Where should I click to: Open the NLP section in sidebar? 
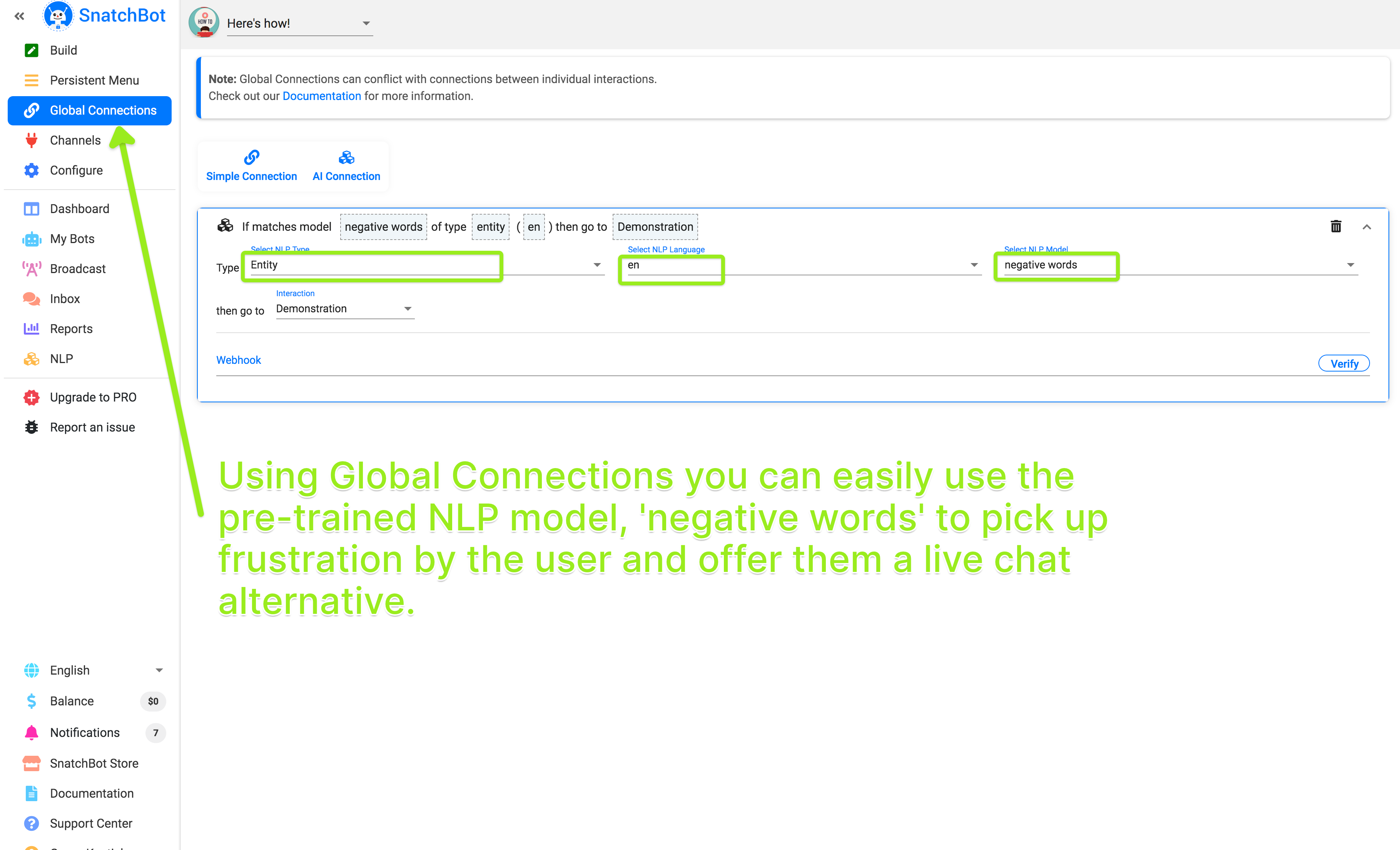click(x=61, y=359)
